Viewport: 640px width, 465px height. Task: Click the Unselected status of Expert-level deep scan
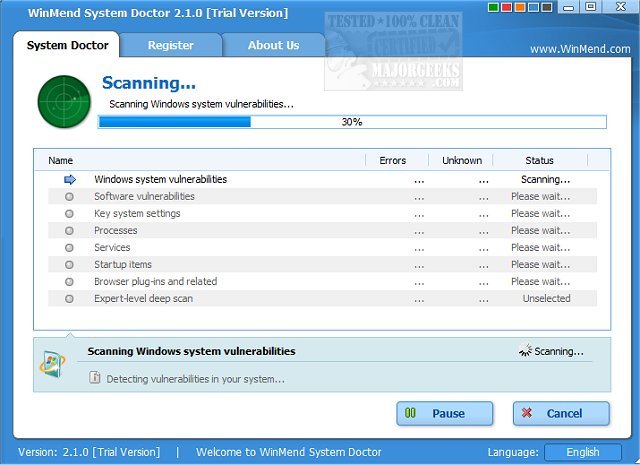[x=547, y=298]
